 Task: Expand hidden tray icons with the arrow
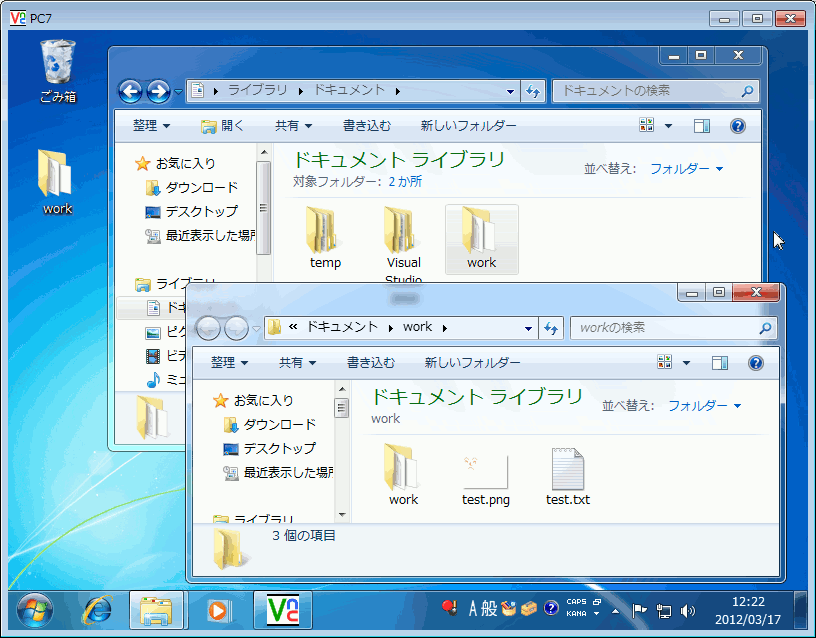(615, 612)
